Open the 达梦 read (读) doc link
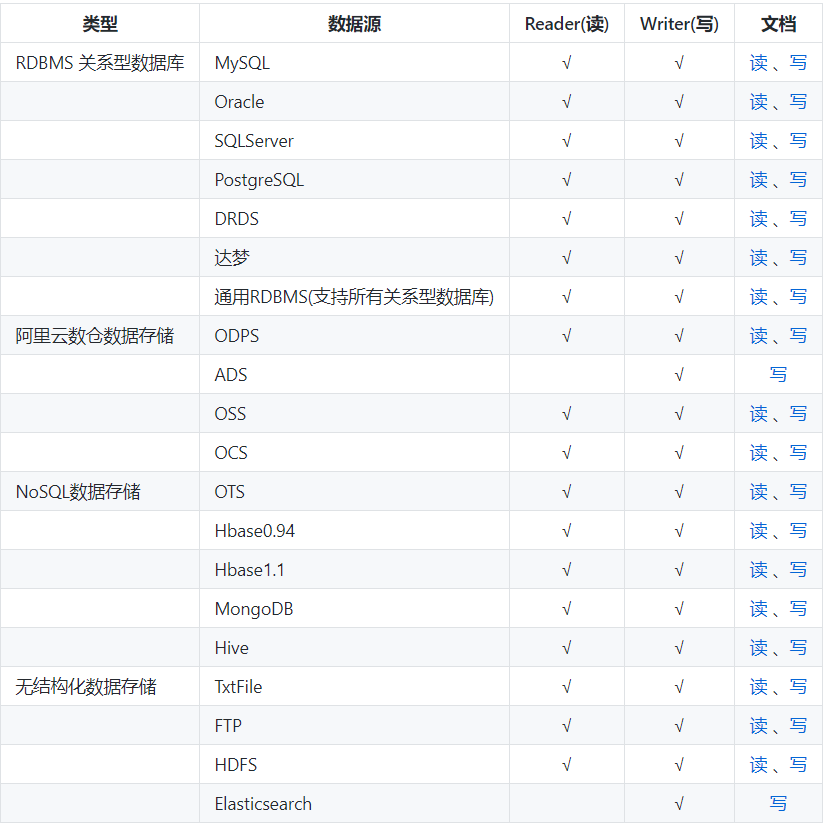Screen dimensions: 825x825 click(x=758, y=257)
